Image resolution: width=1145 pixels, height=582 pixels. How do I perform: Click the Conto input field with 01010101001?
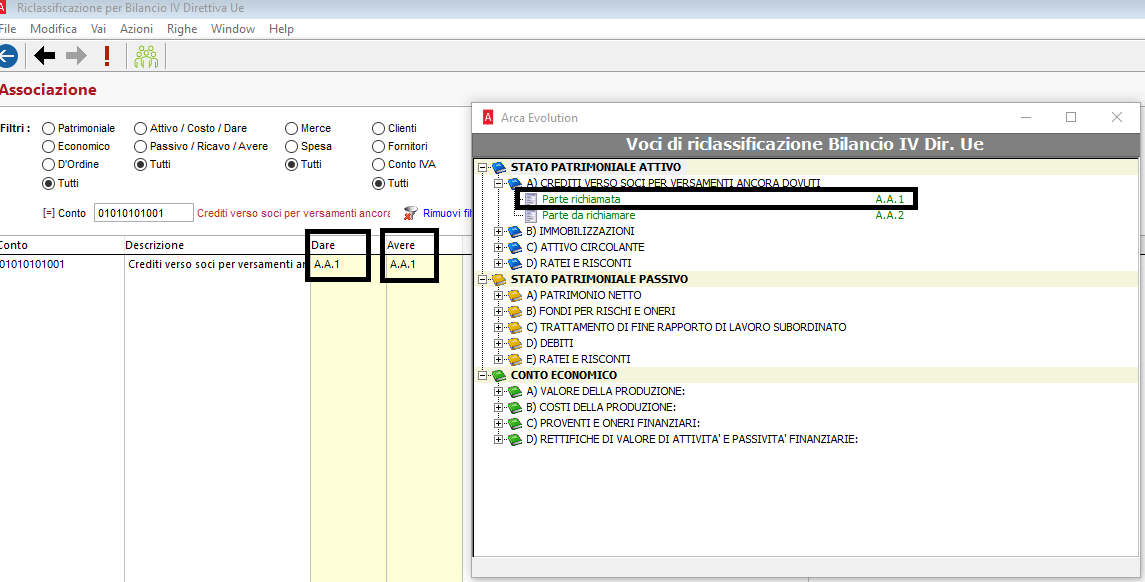[144, 213]
